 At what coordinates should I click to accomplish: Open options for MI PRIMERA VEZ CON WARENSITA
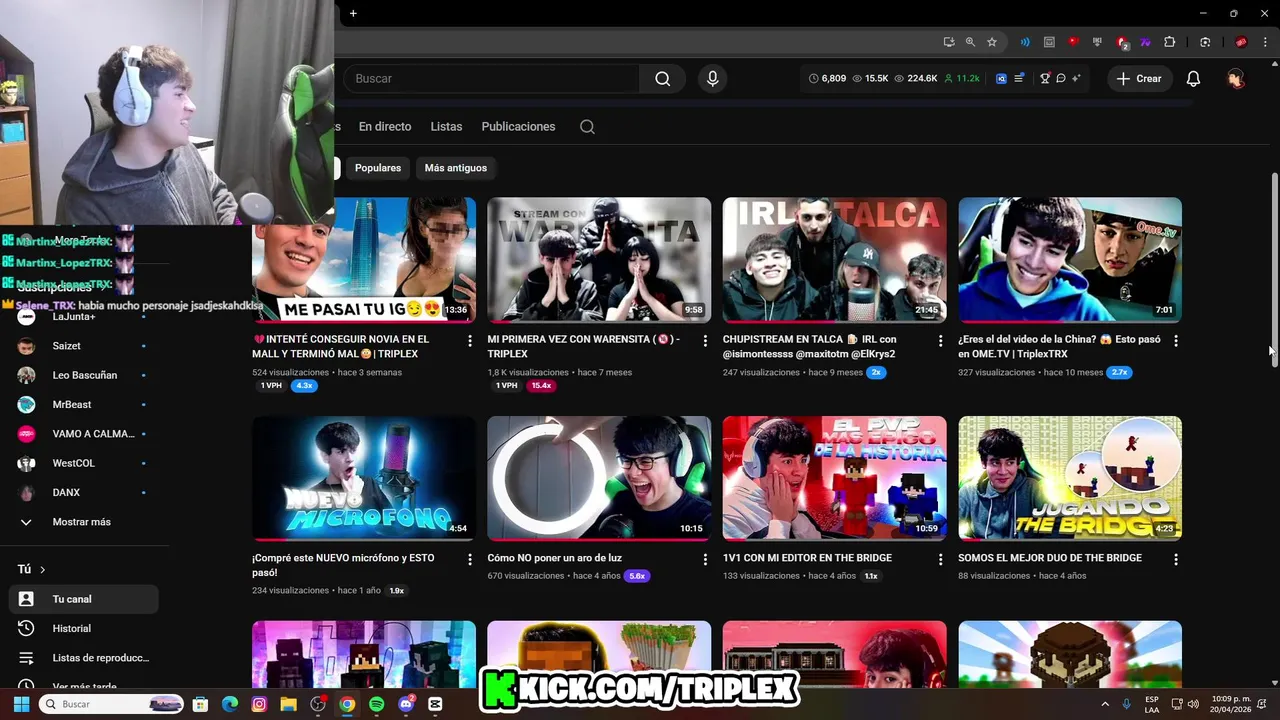point(704,341)
